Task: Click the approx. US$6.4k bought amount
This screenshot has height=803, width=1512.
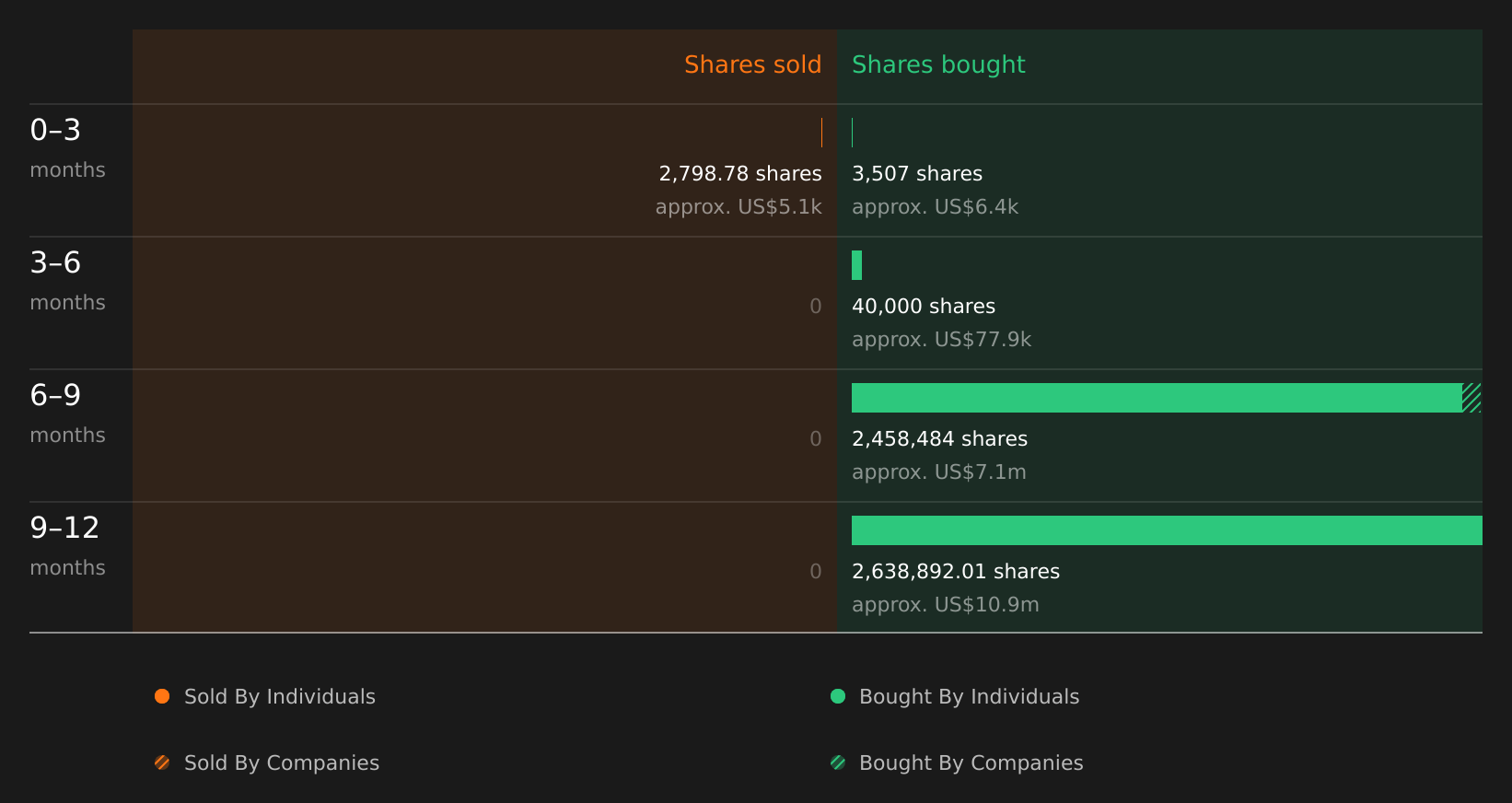Action: (936, 207)
